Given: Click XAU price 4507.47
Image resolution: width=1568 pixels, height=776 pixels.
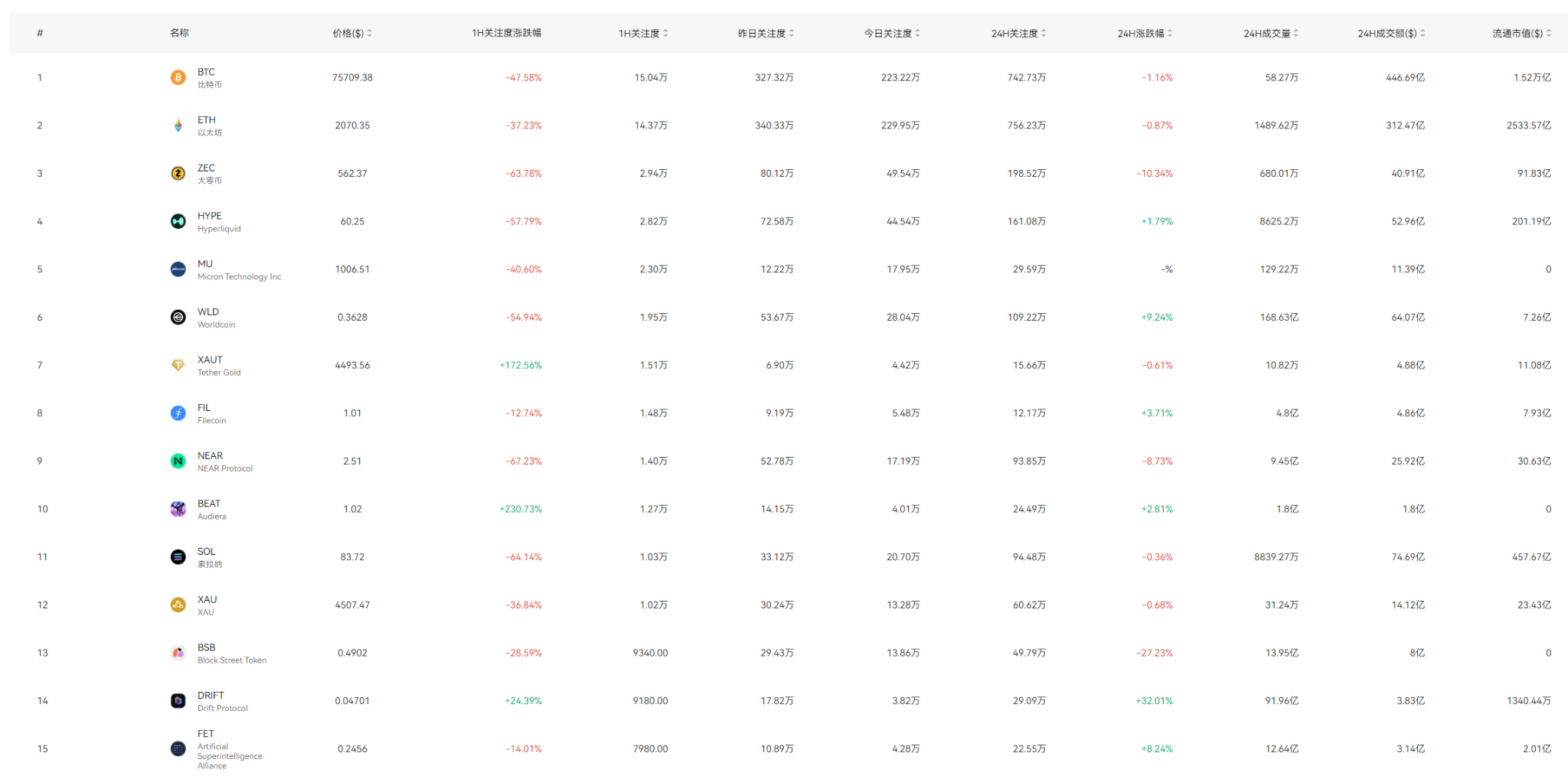Looking at the screenshot, I should pos(353,605).
